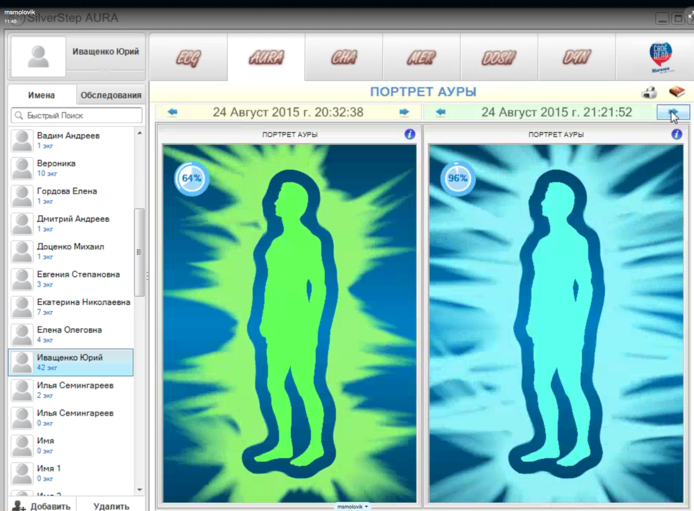
Task: Open info for right aura portrait
Action: point(677,134)
